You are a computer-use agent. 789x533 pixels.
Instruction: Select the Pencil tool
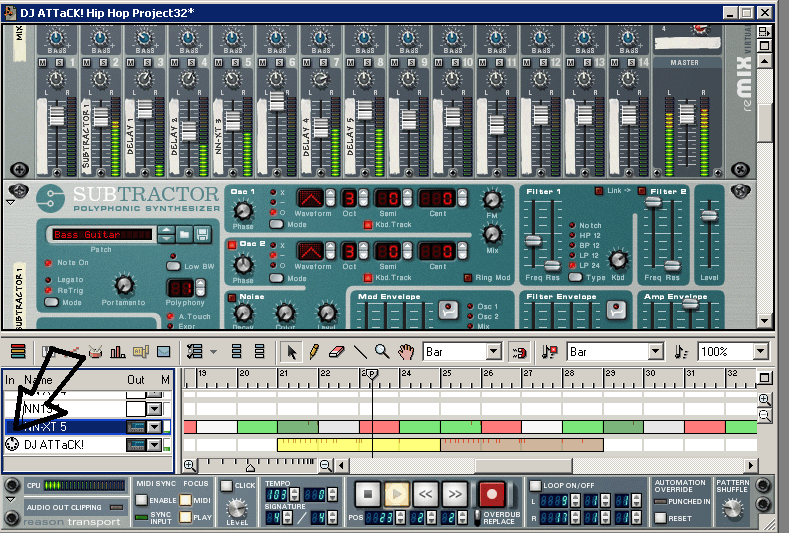tap(314, 351)
